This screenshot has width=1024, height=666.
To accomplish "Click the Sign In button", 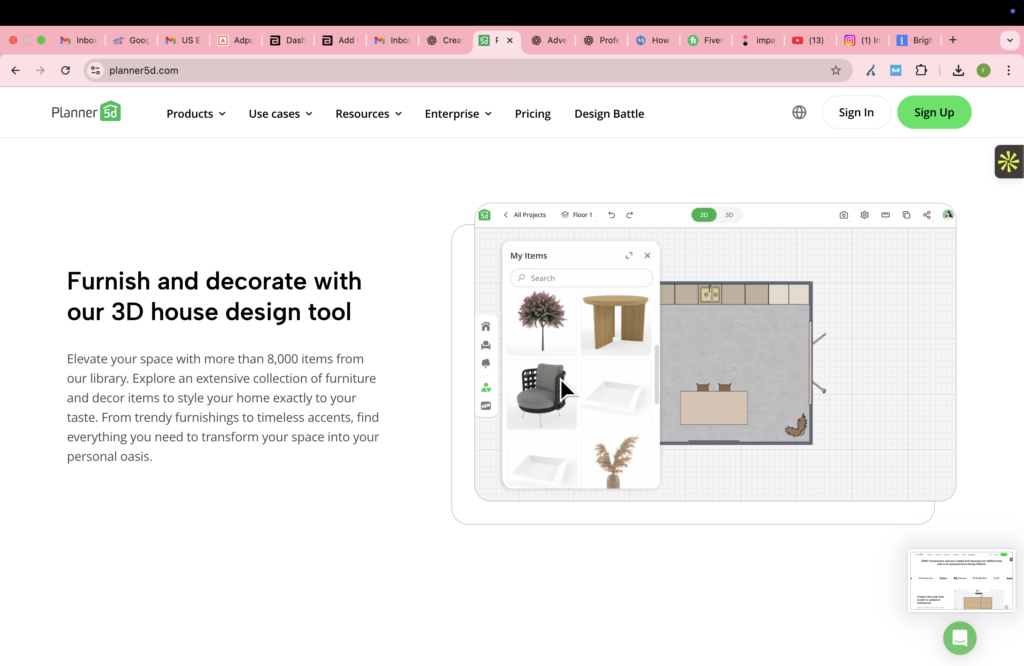I will click(855, 113).
